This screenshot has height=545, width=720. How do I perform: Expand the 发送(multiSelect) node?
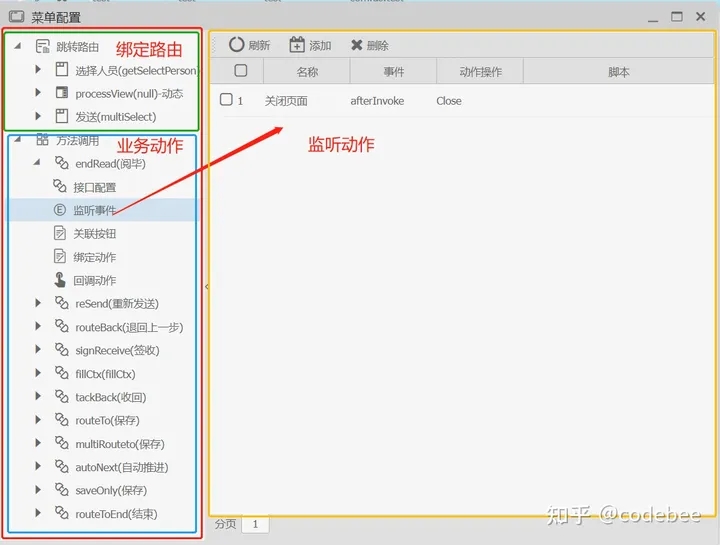point(38,116)
